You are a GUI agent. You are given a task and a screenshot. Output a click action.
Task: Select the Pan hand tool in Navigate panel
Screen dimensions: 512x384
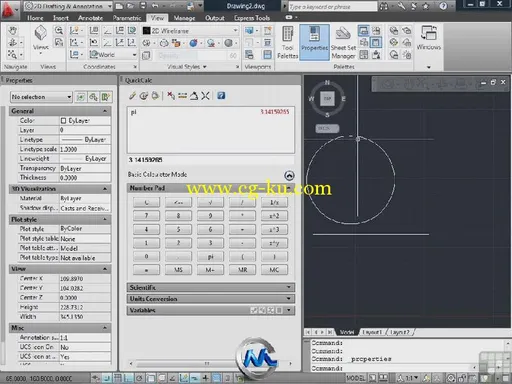point(12,31)
